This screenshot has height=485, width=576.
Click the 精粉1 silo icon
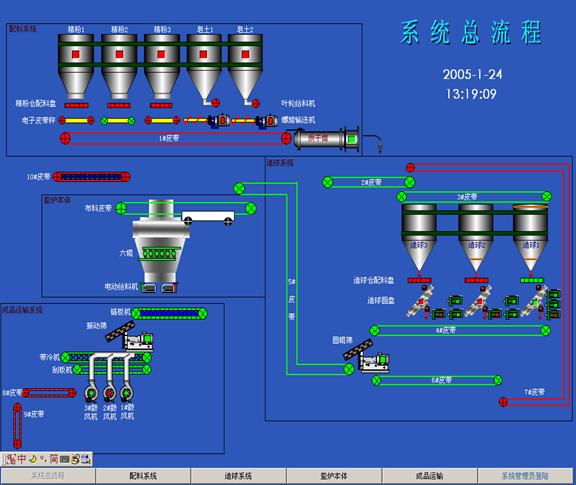point(76,67)
